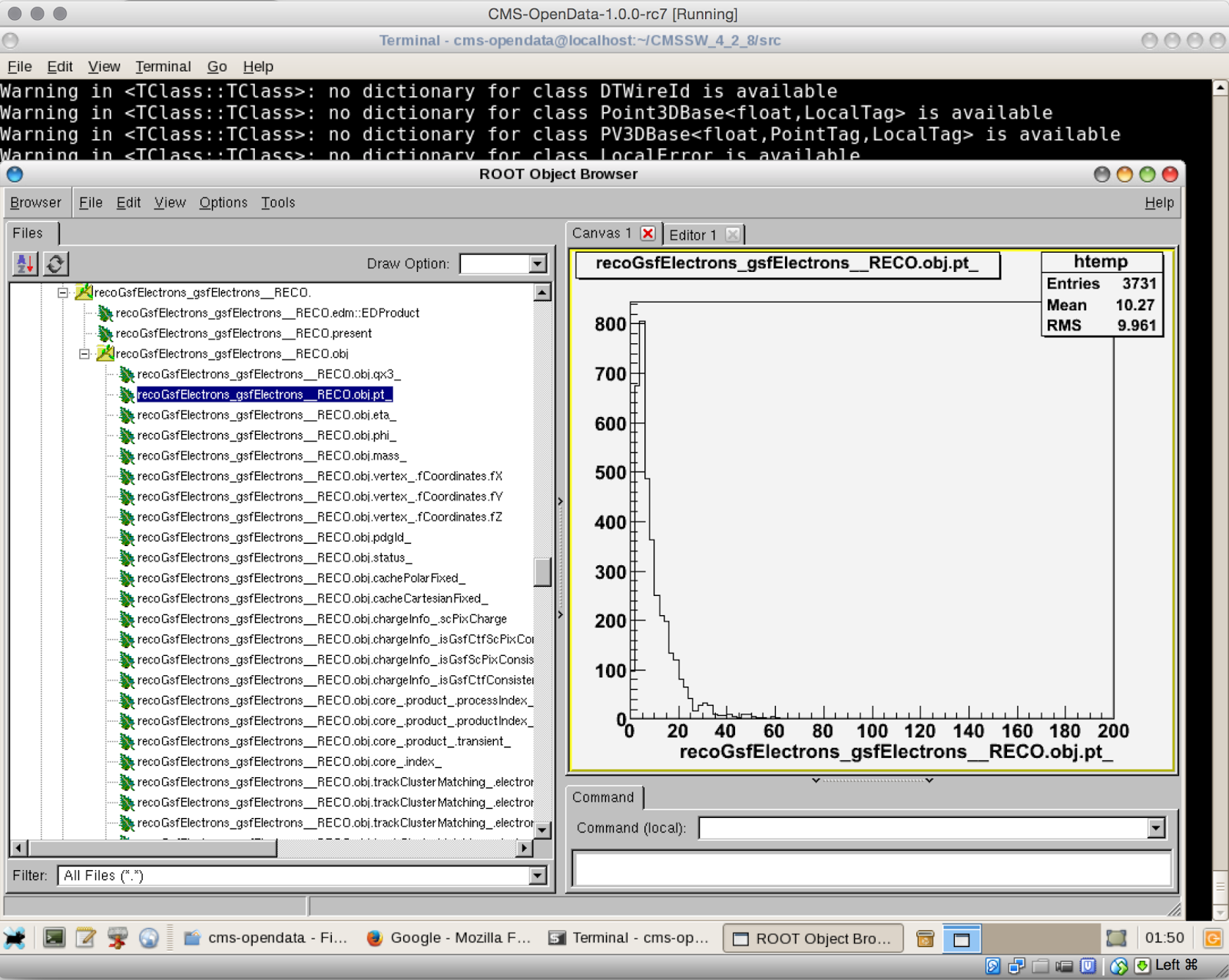
Task: Click the refresh icon in Files panel
Action: coord(55,264)
